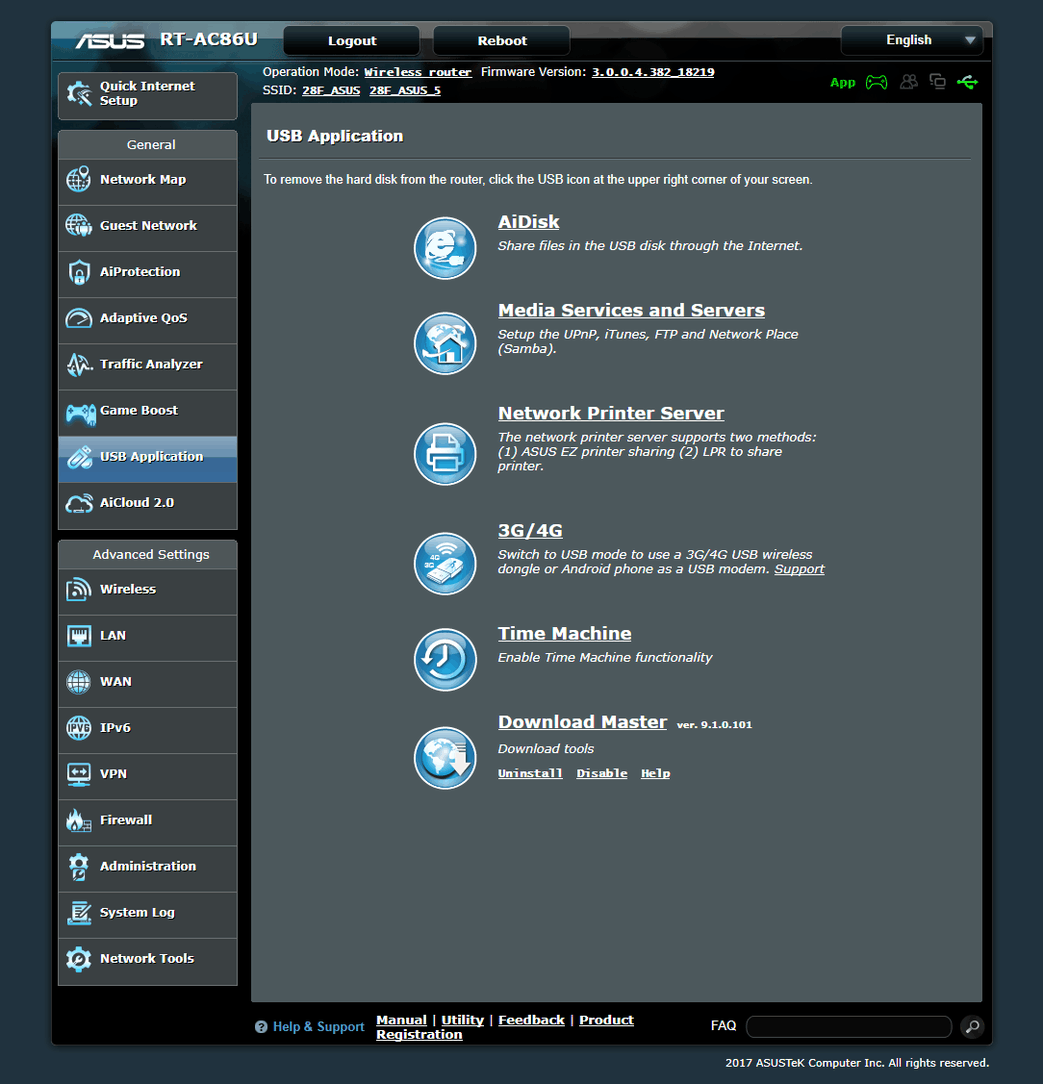Go to the WAN settings page
Screen dimensions: 1043x1084
click(x=147, y=684)
